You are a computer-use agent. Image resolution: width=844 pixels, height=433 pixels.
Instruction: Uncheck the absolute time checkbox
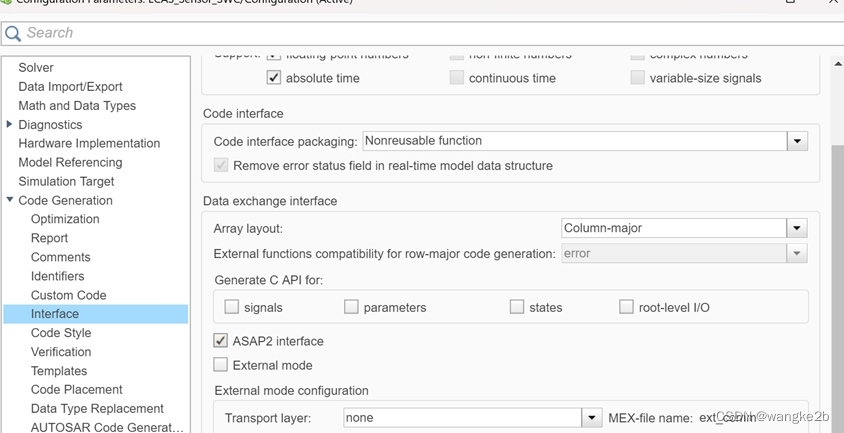274,78
